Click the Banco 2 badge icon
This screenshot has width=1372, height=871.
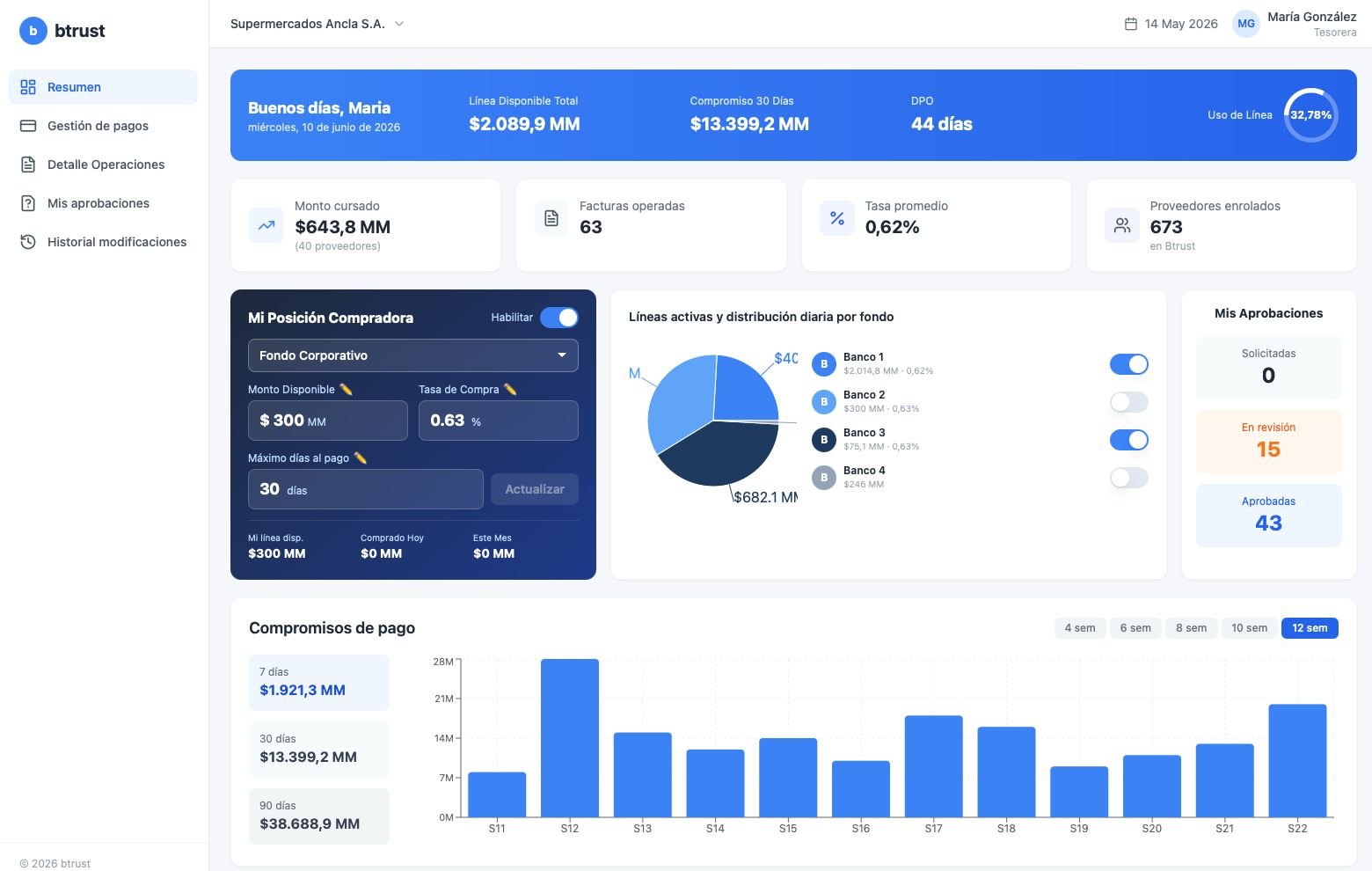824,402
